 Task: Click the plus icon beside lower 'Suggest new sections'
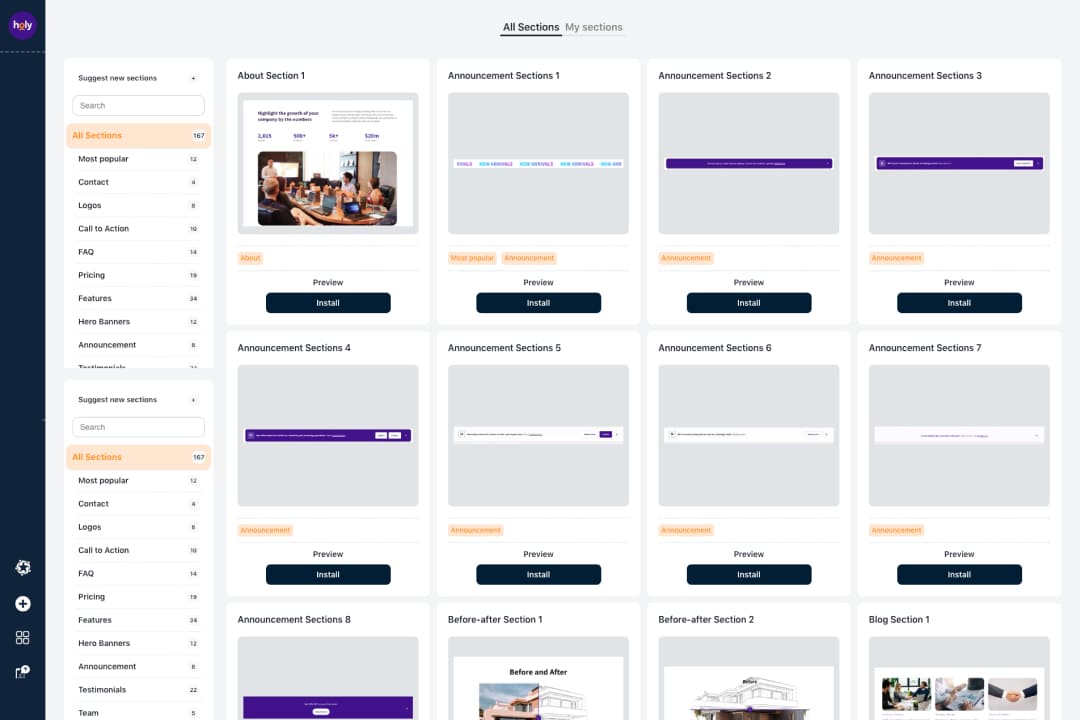point(194,400)
